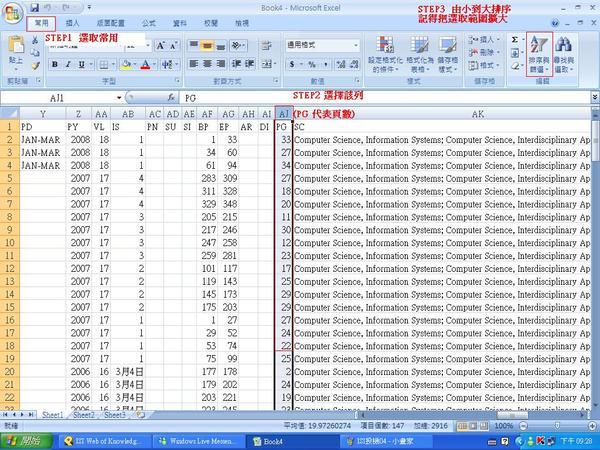Open Data ribbon tab
600x450 pixels.
tap(179, 23)
